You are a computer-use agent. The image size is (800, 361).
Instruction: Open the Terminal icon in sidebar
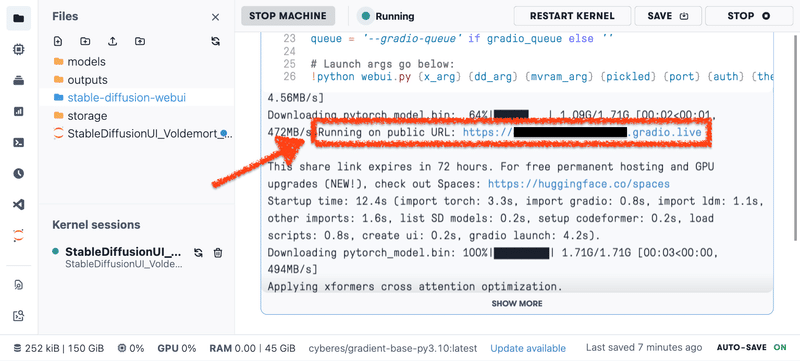(18, 142)
